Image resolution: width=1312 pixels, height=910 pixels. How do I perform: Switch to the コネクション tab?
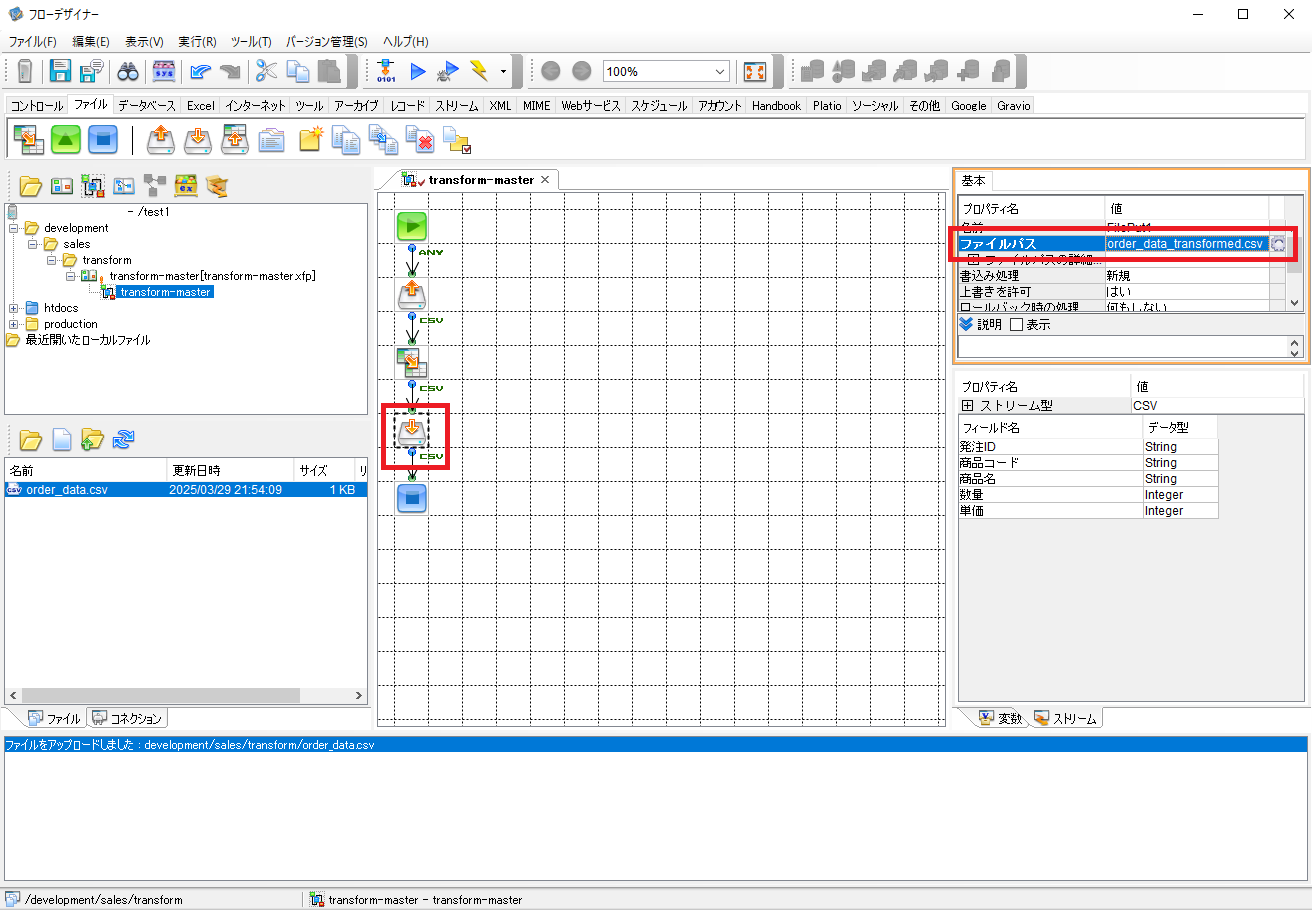127,718
